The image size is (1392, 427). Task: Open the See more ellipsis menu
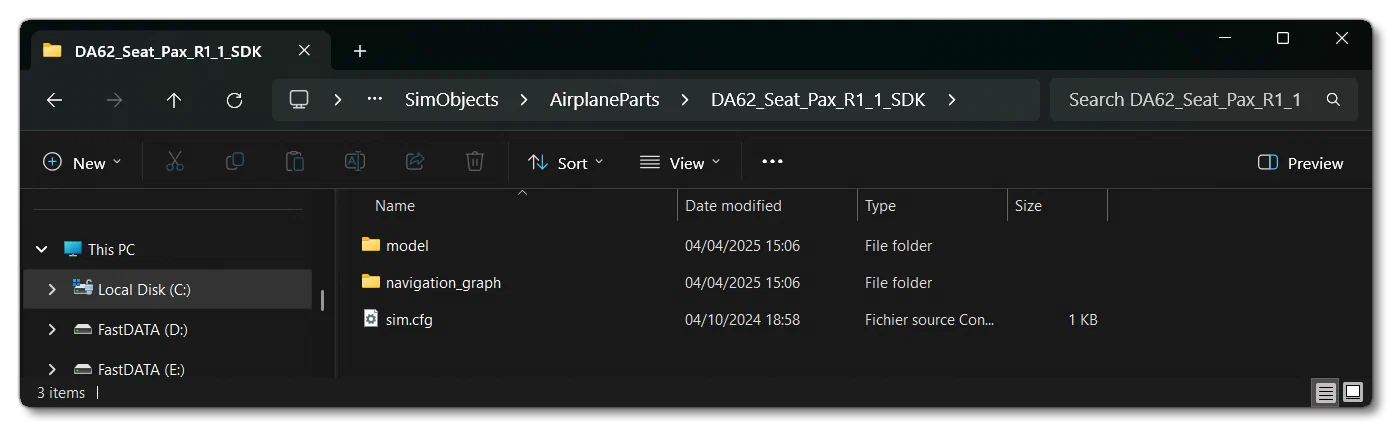[x=772, y=162]
